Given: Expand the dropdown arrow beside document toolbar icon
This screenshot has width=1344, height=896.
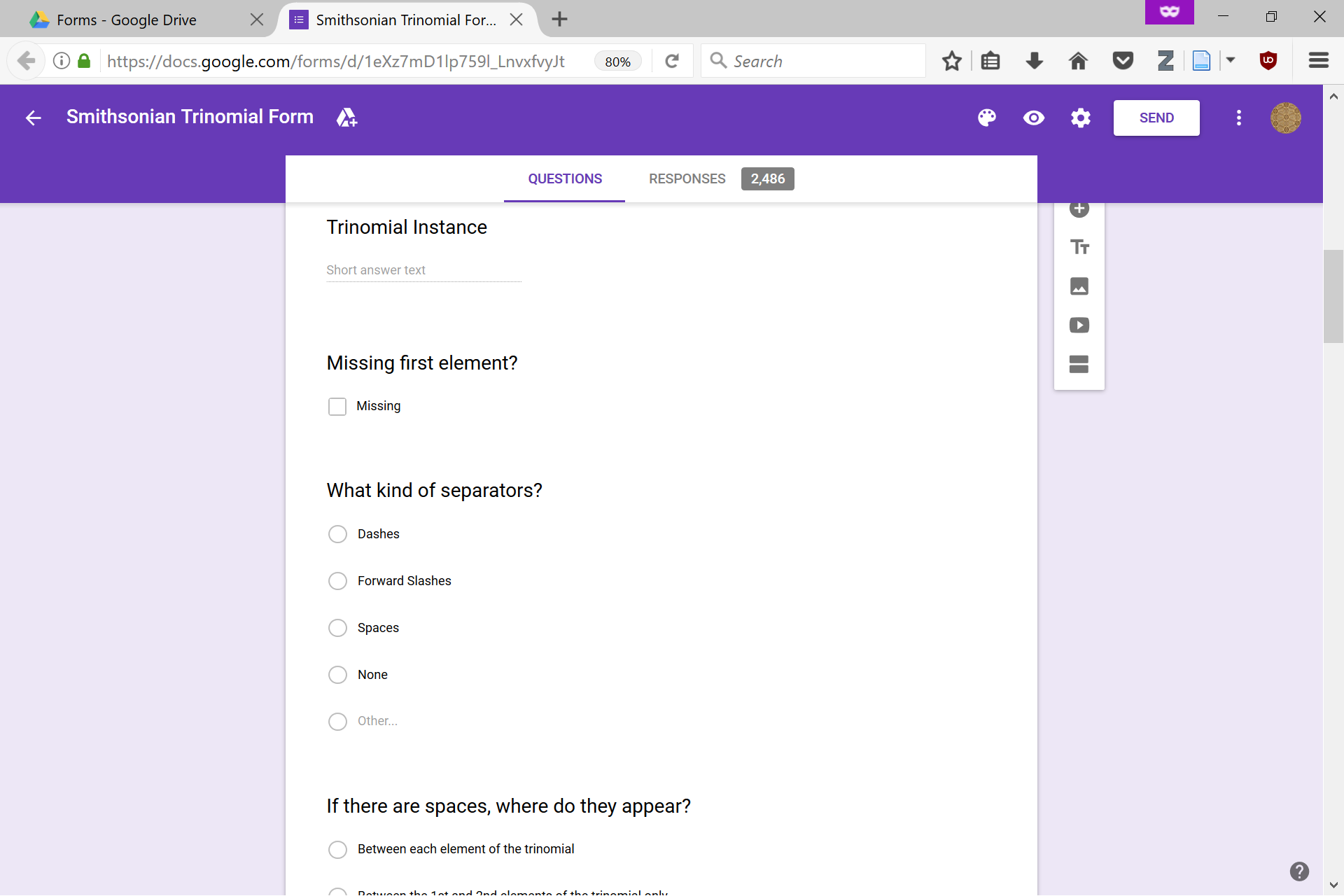Looking at the screenshot, I should tap(1231, 61).
